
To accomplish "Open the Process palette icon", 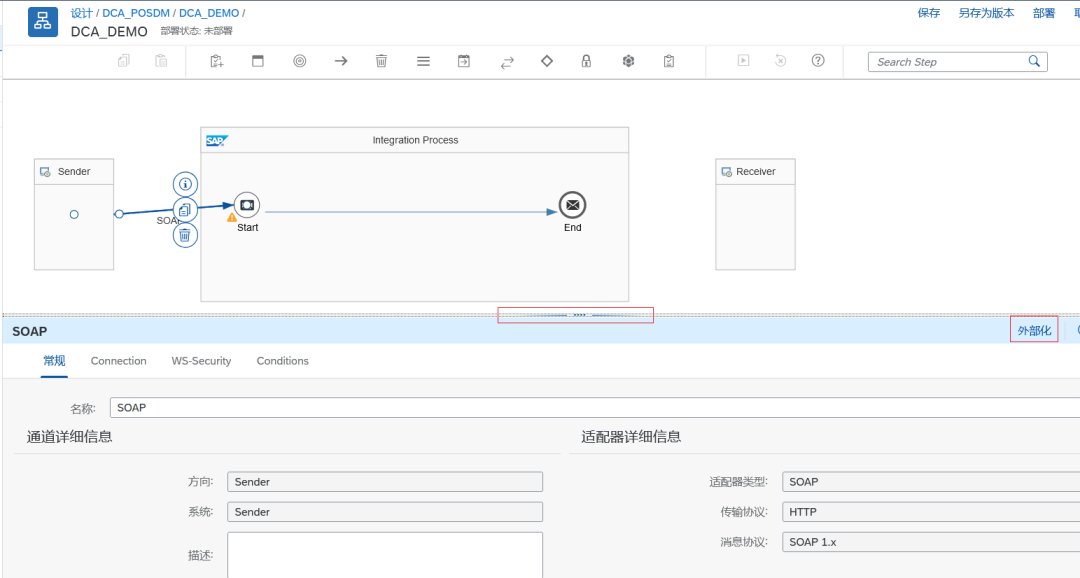I will click(x=258, y=61).
